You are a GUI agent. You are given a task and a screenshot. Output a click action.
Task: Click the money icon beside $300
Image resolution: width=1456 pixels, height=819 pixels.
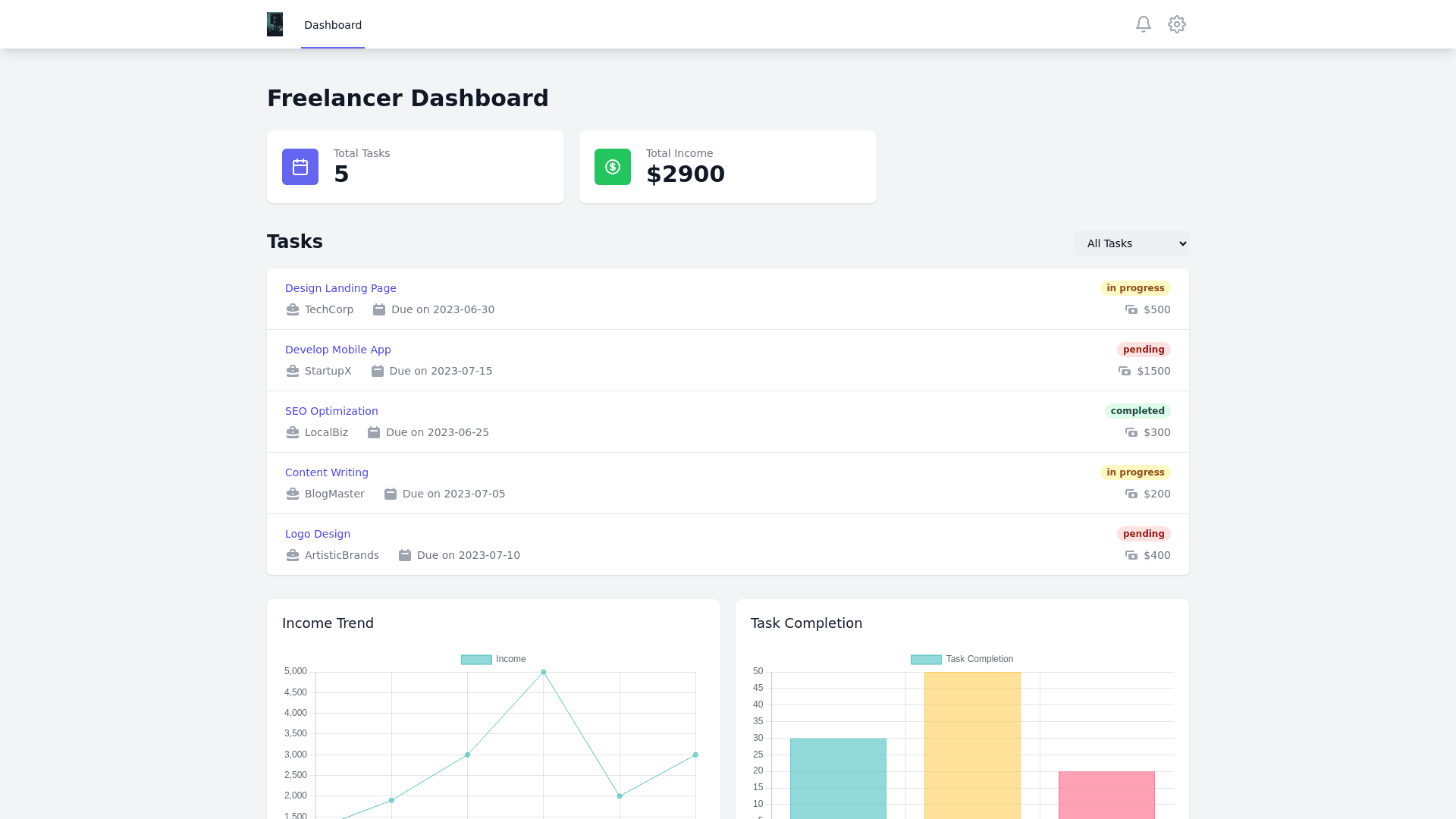[1131, 432]
